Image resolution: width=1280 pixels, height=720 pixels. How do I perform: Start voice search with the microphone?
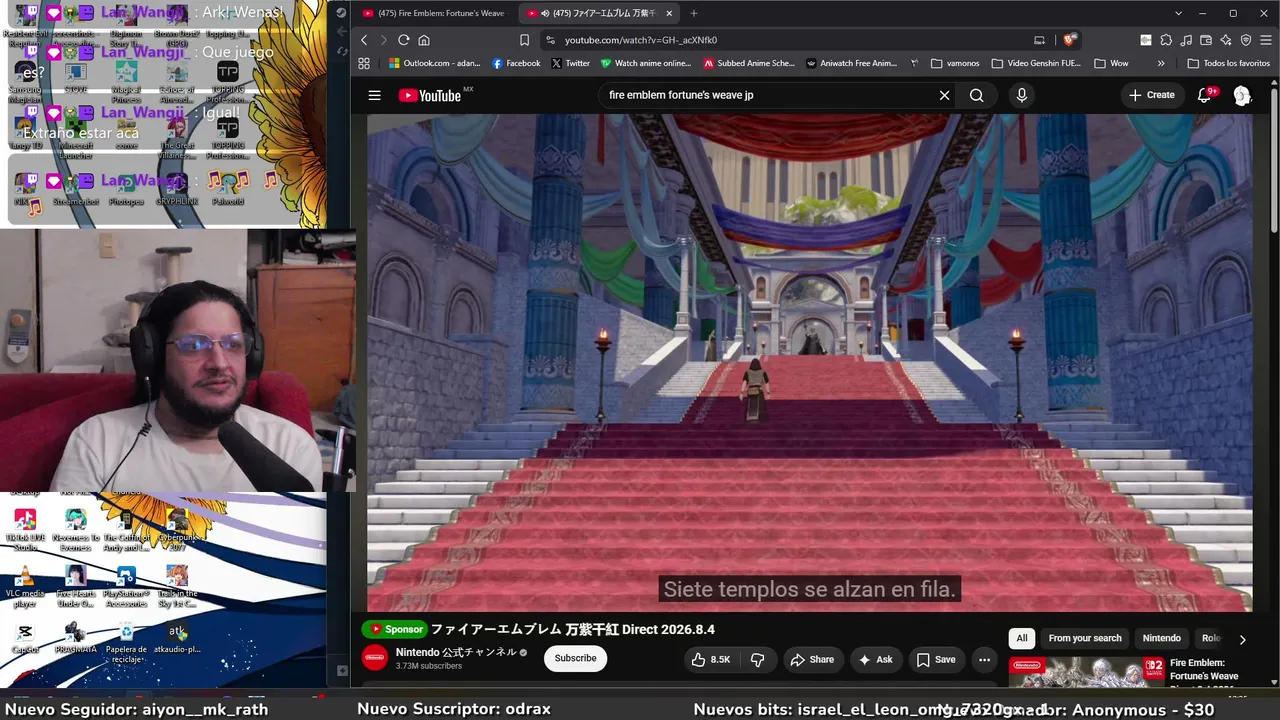1021,95
